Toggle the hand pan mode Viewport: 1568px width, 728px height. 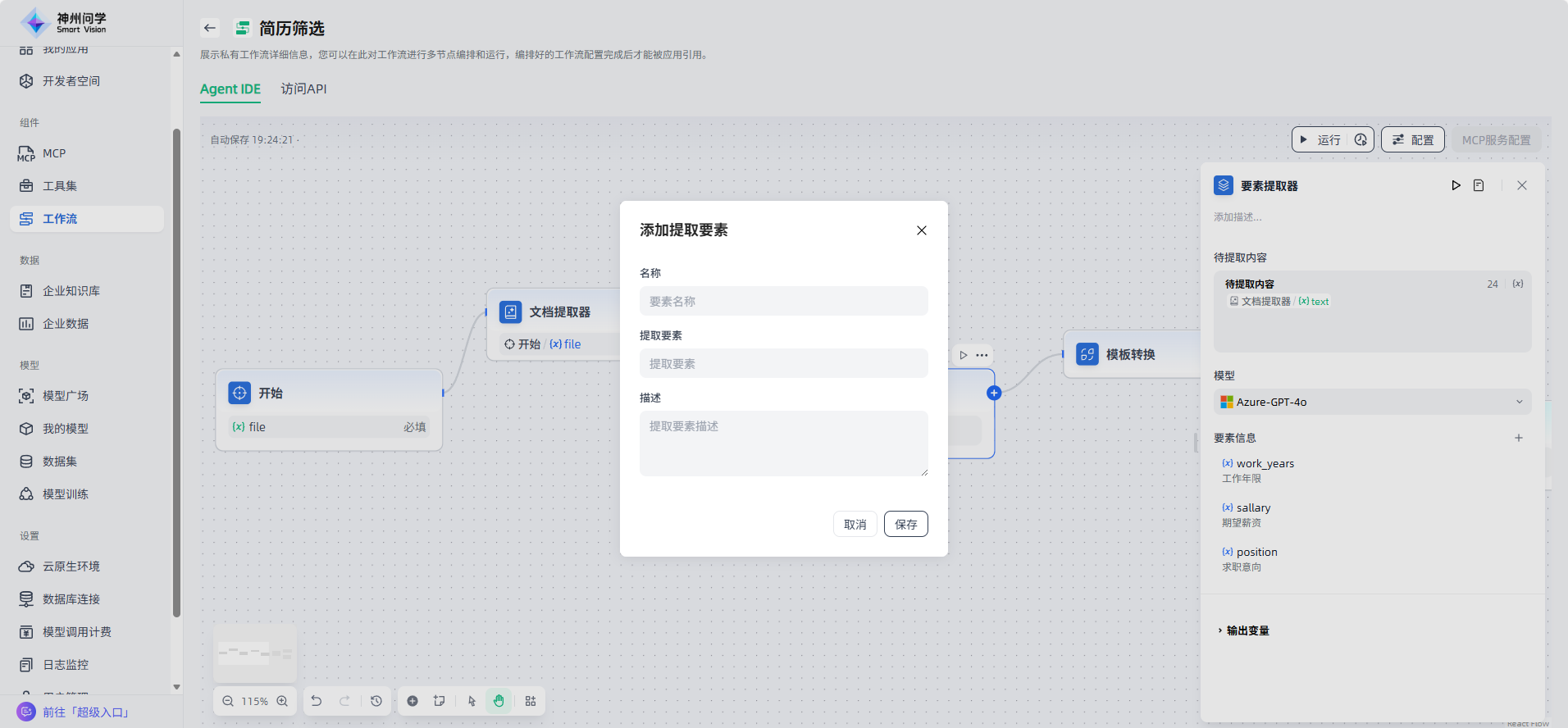[499, 701]
